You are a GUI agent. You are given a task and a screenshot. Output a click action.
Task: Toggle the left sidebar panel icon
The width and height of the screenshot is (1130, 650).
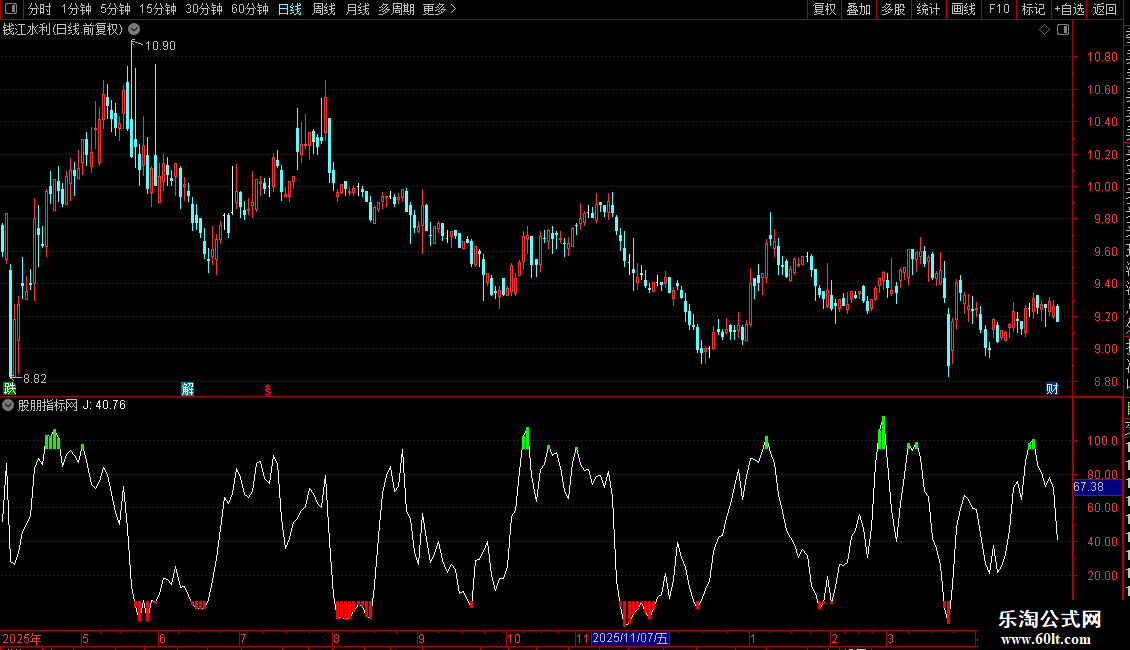[11, 9]
